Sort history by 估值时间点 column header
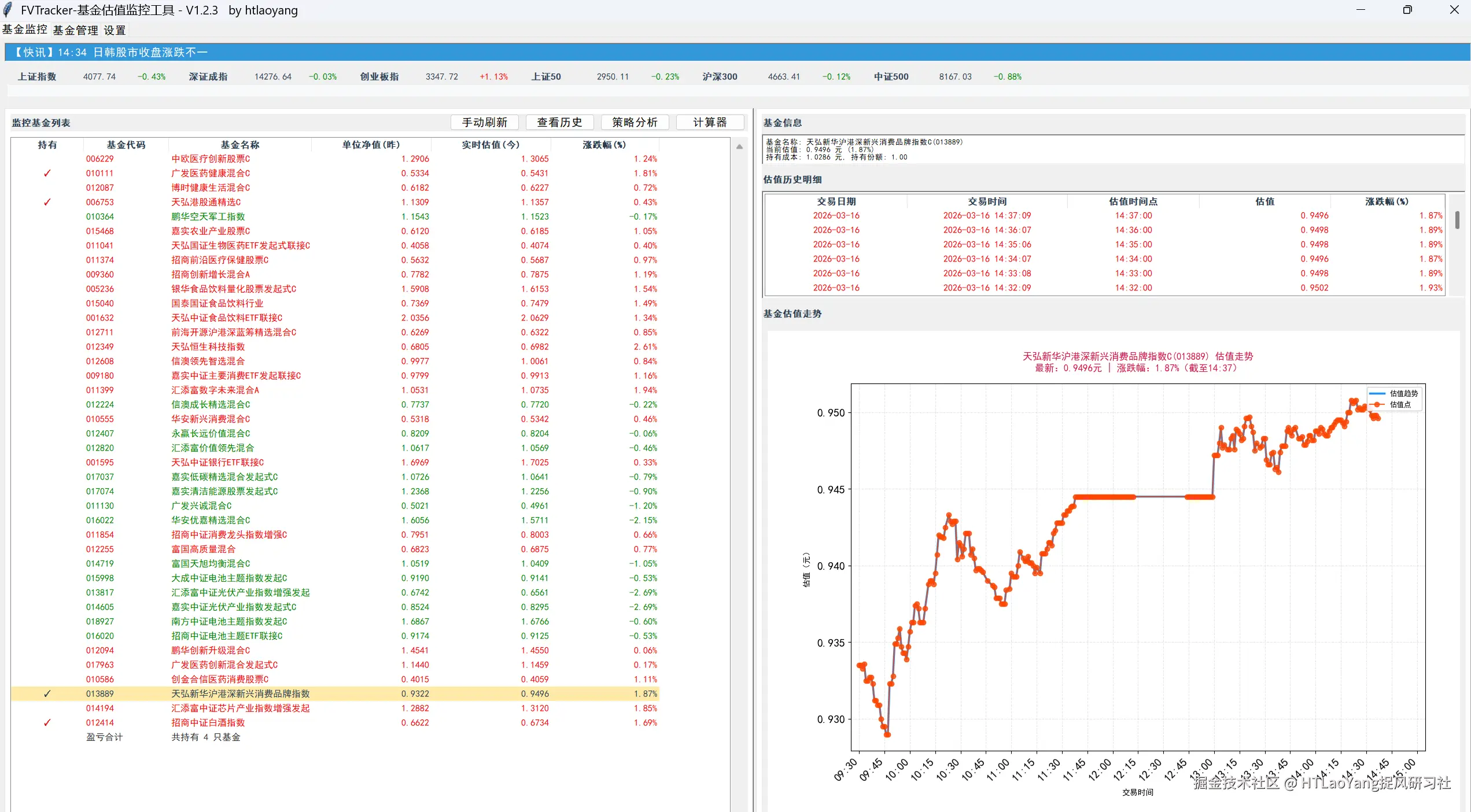The height and width of the screenshot is (812, 1471). [1133, 201]
